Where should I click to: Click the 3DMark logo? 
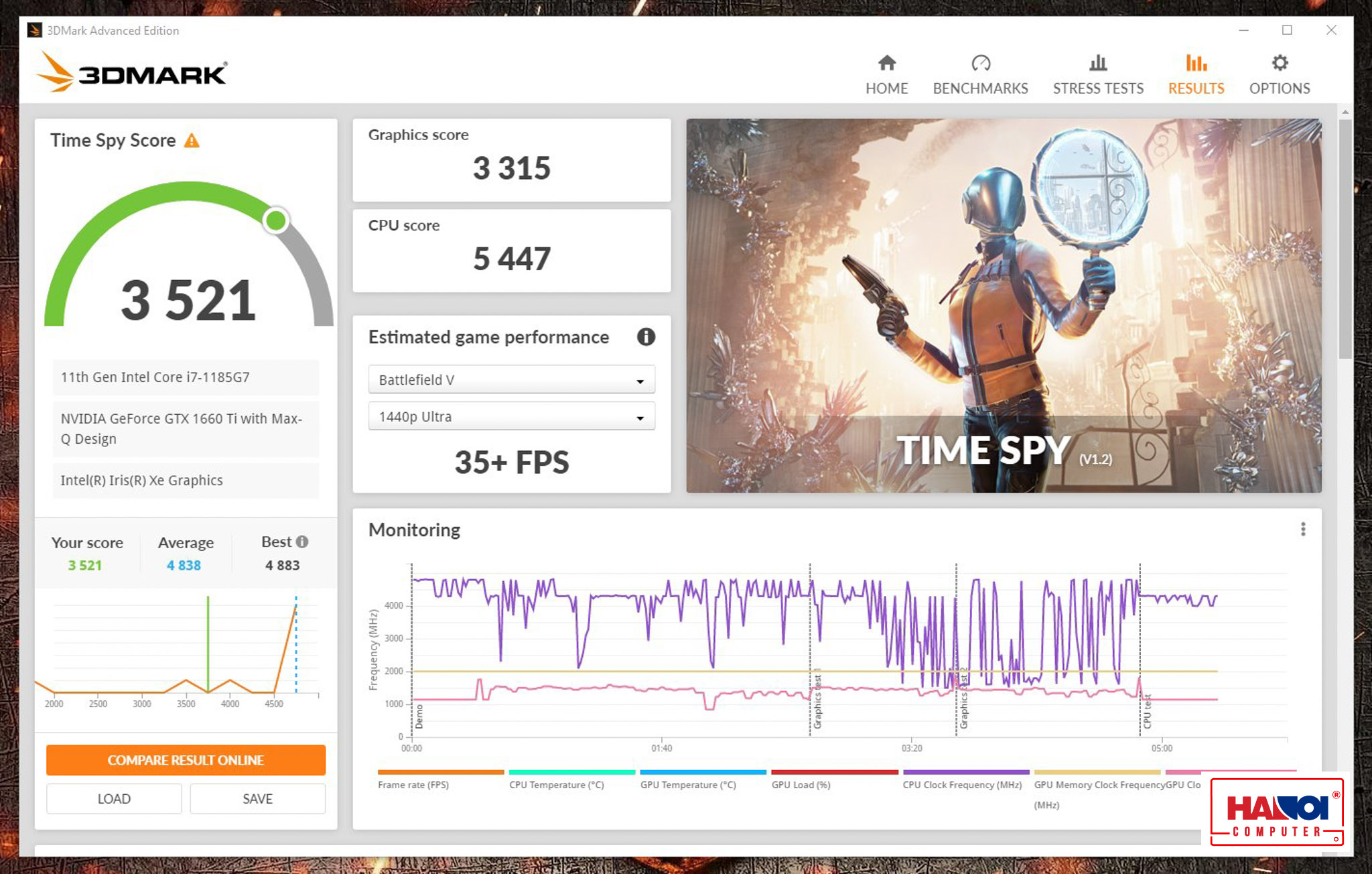coord(133,72)
